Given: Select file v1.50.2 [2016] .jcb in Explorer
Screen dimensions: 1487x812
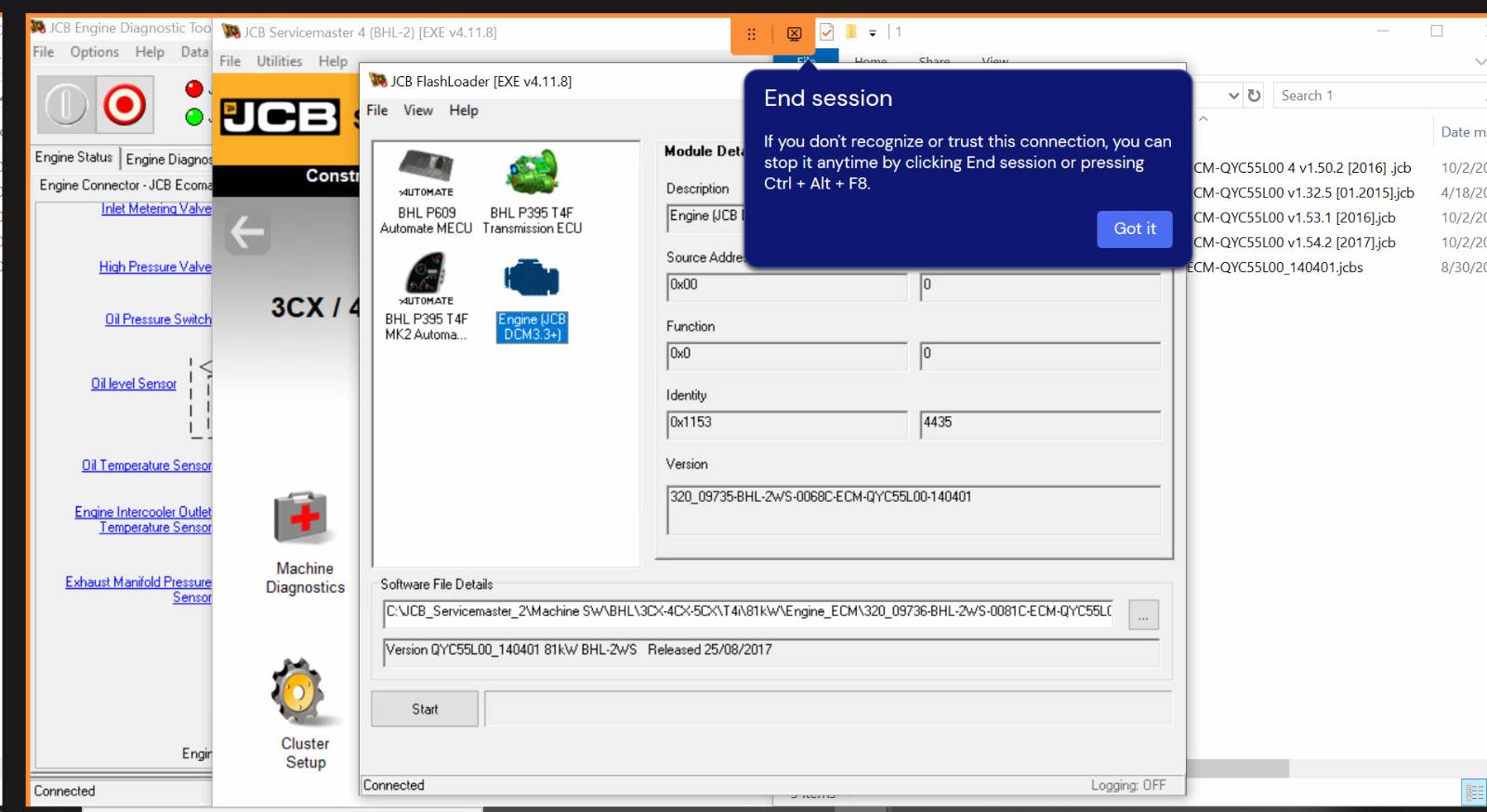Looking at the screenshot, I should click(x=1301, y=168).
